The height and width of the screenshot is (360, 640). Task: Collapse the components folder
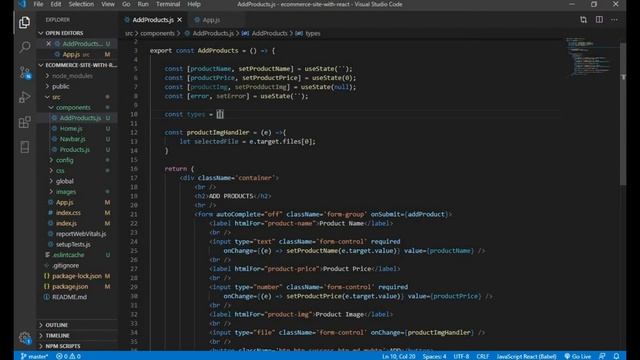coord(73,107)
